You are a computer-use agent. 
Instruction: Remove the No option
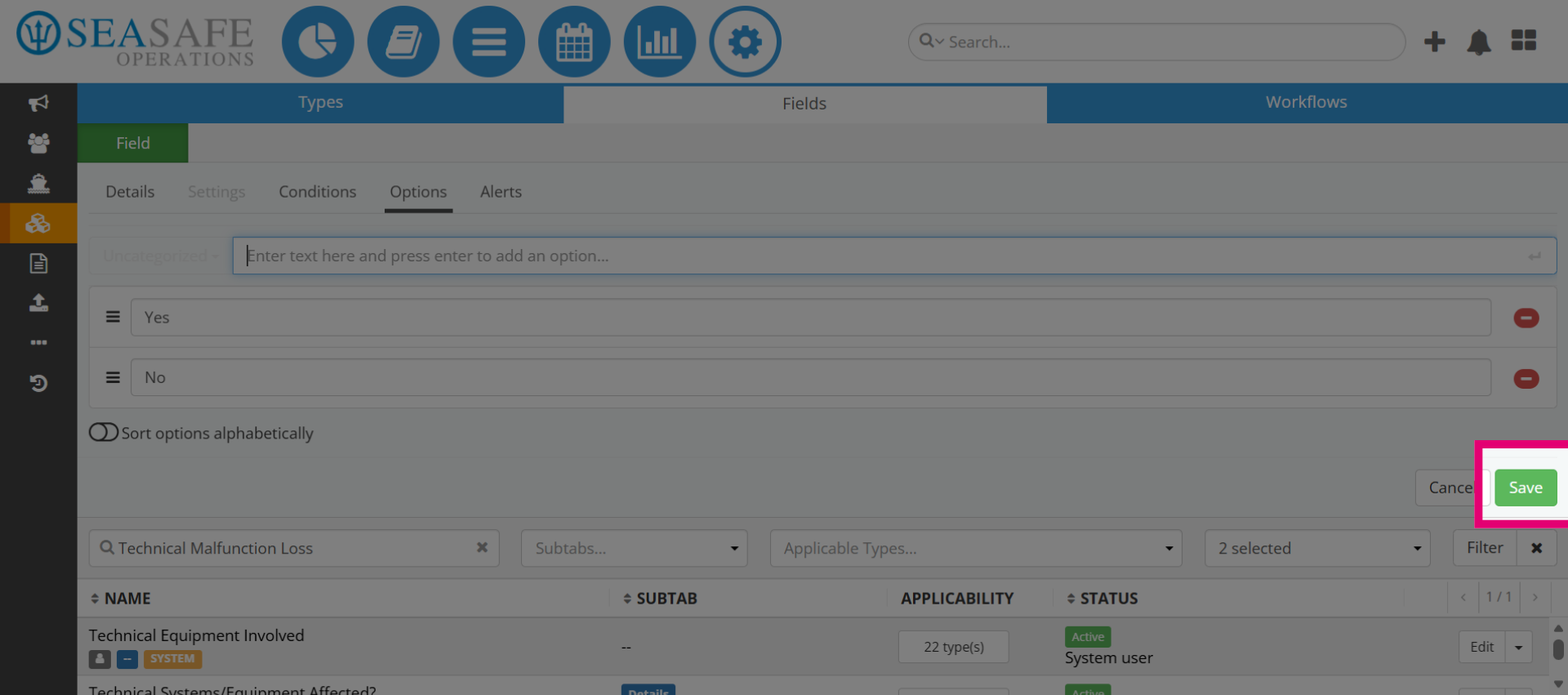tap(1526, 378)
